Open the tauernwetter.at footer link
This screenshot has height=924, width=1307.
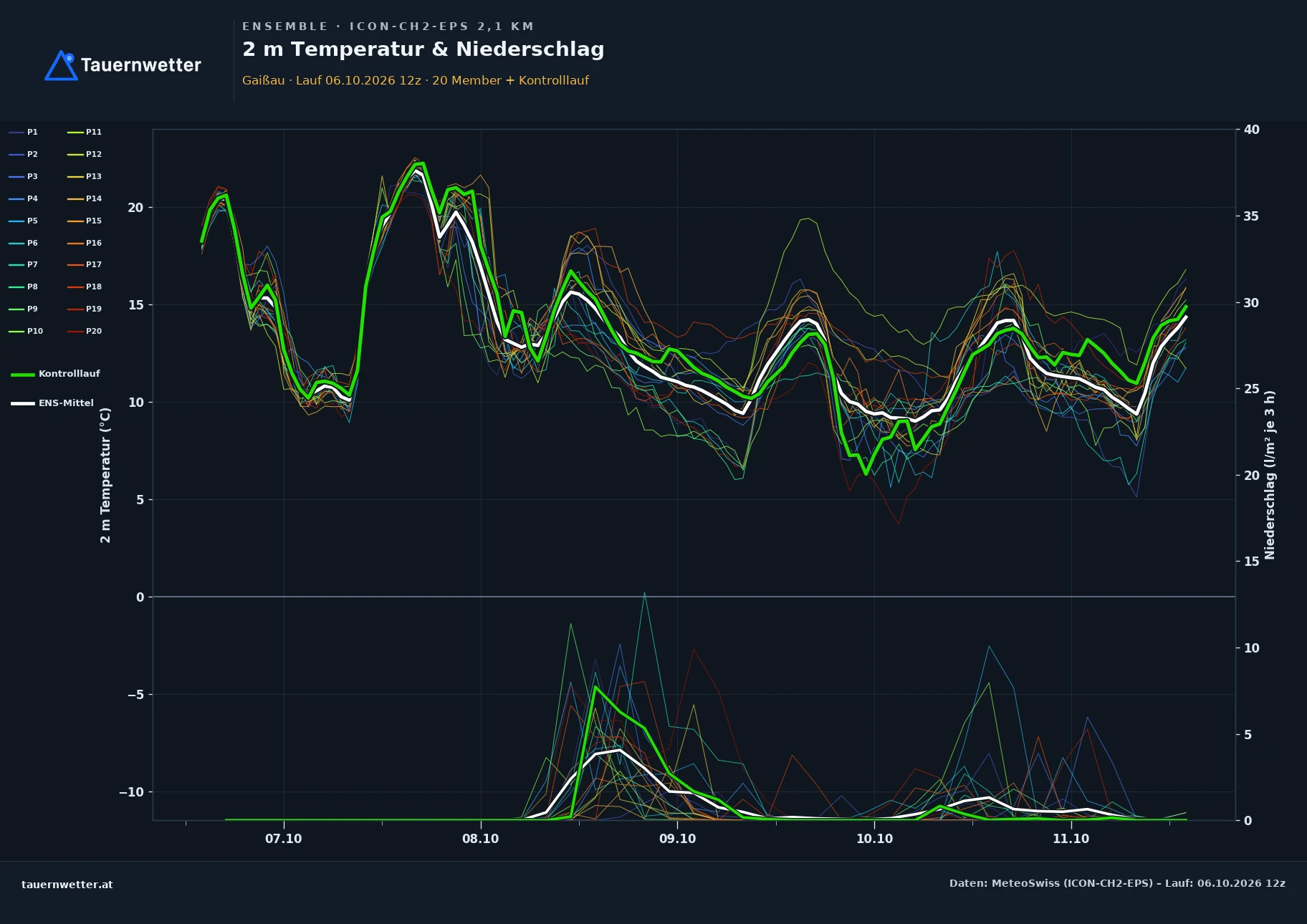(x=67, y=885)
